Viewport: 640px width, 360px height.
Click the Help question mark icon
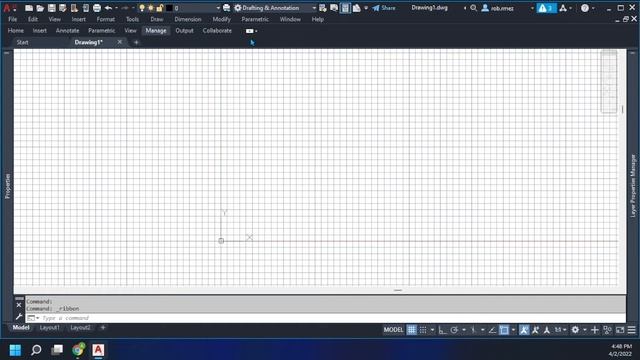click(x=585, y=8)
